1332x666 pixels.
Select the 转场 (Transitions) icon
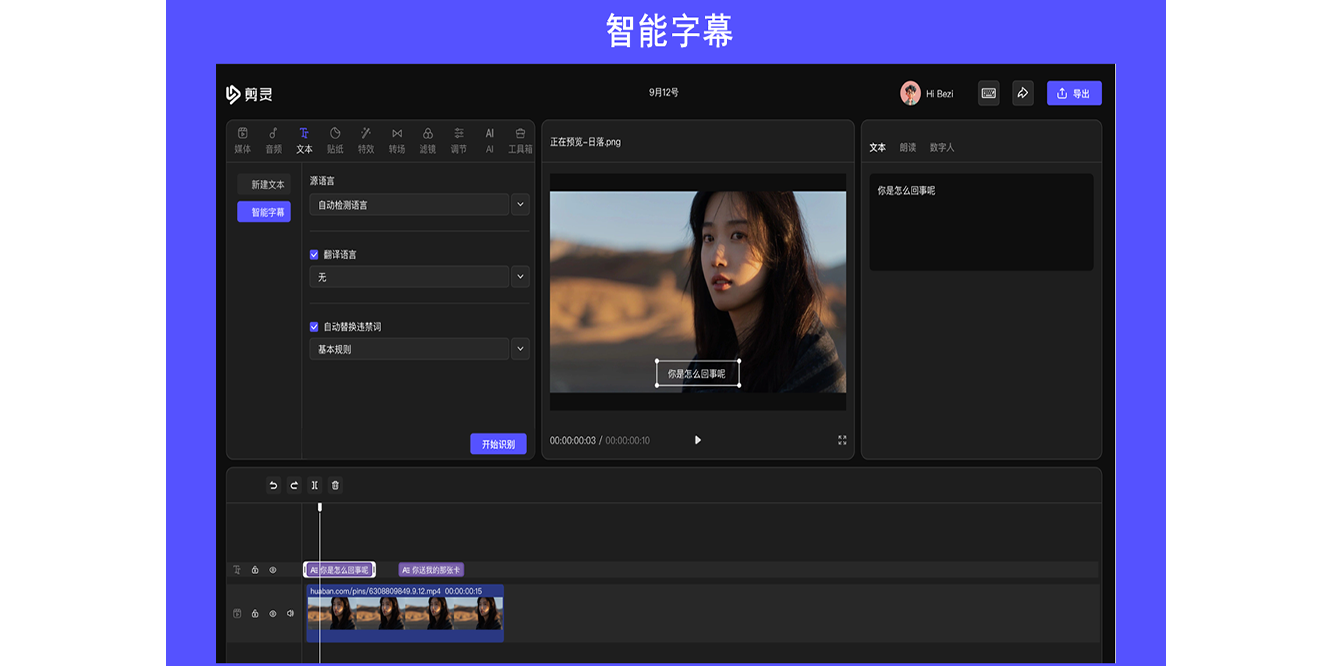click(x=395, y=138)
